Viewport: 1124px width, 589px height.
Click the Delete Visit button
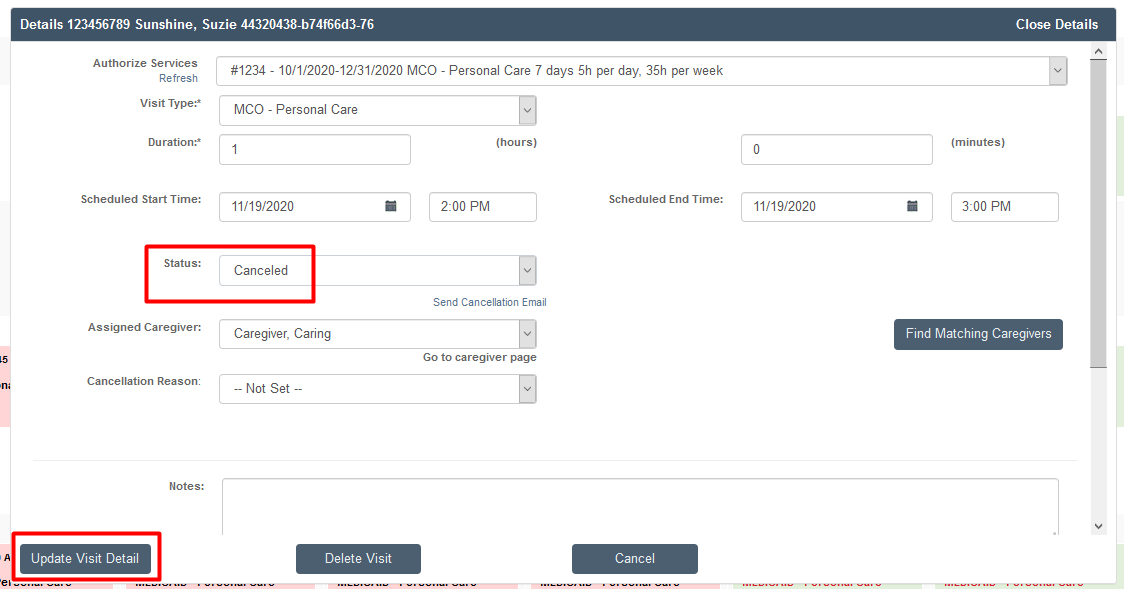tap(358, 559)
